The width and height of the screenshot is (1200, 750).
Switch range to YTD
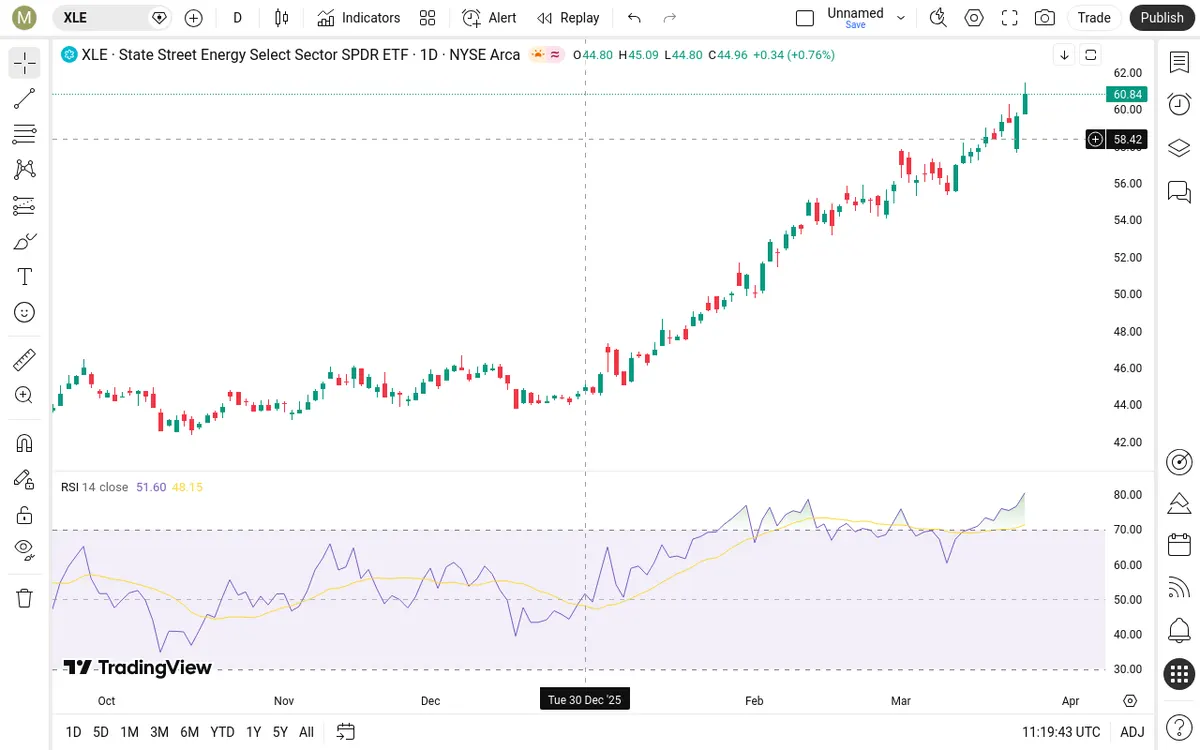click(222, 732)
